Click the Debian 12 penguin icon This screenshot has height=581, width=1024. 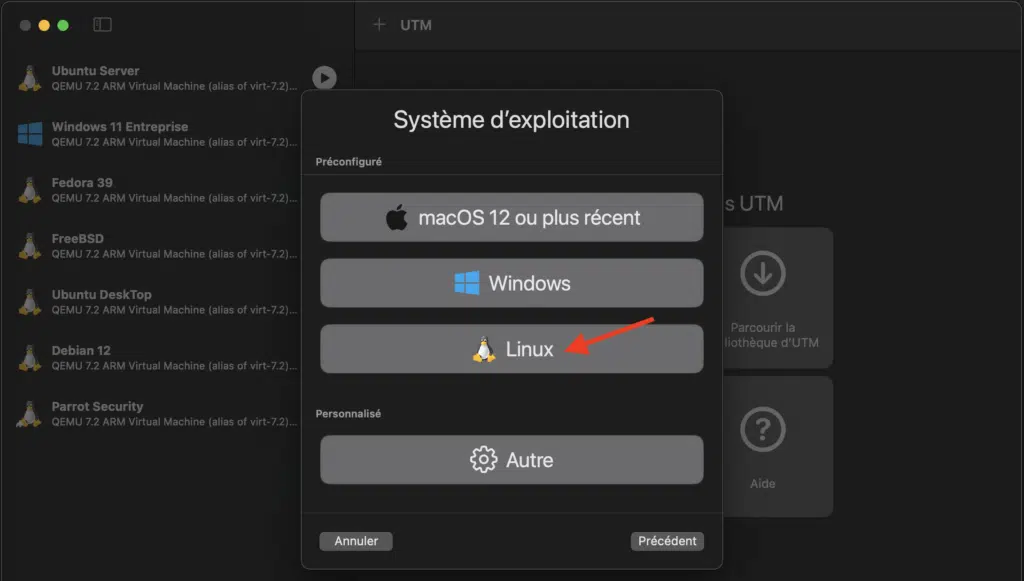[x=29, y=358]
